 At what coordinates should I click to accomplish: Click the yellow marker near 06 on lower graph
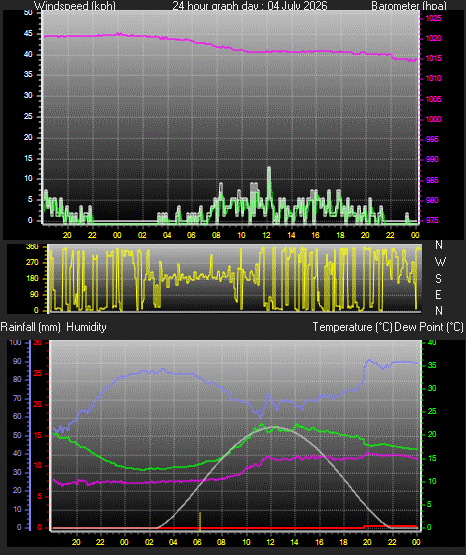tap(200, 521)
